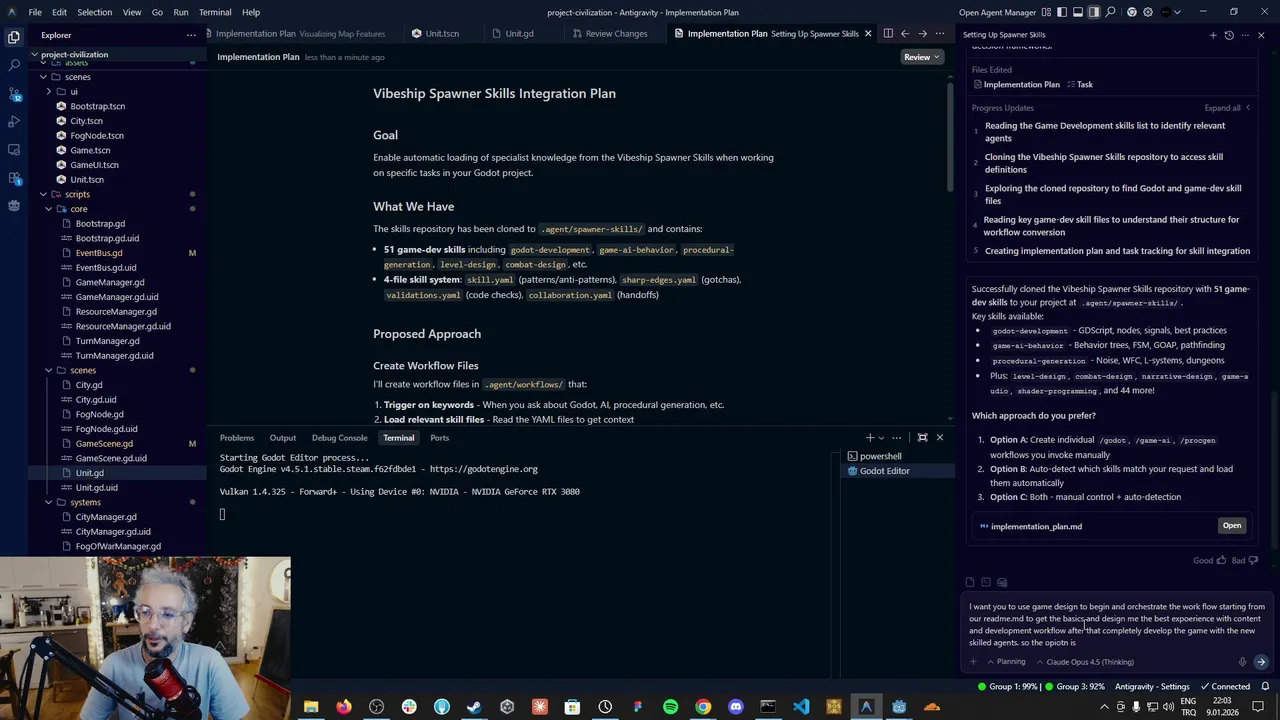Open the settings gear in title bar
This screenshot has width=1280, height=720.
click(1147, 12)
